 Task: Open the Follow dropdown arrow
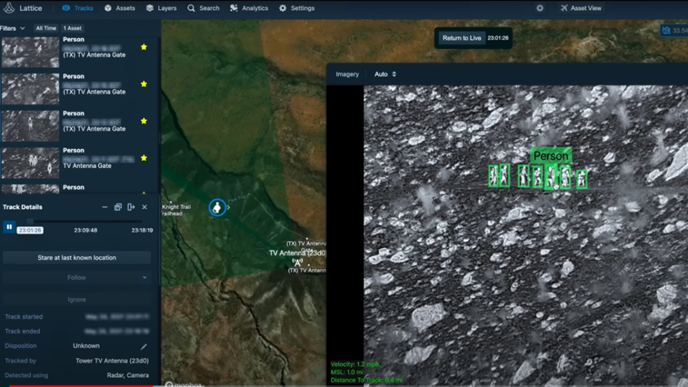tap(144, 277)
